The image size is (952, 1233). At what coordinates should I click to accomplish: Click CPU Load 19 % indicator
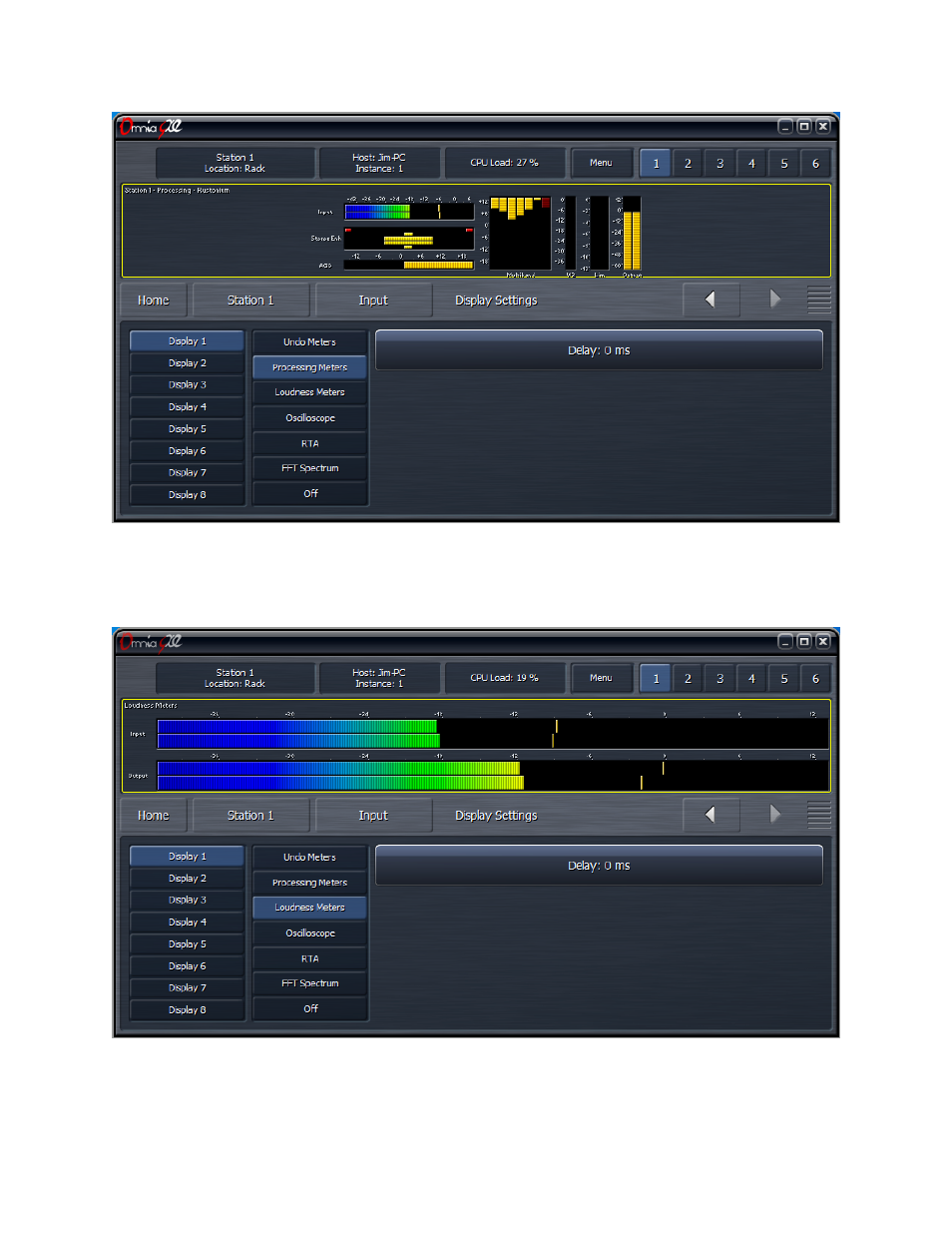click(505, 678)
